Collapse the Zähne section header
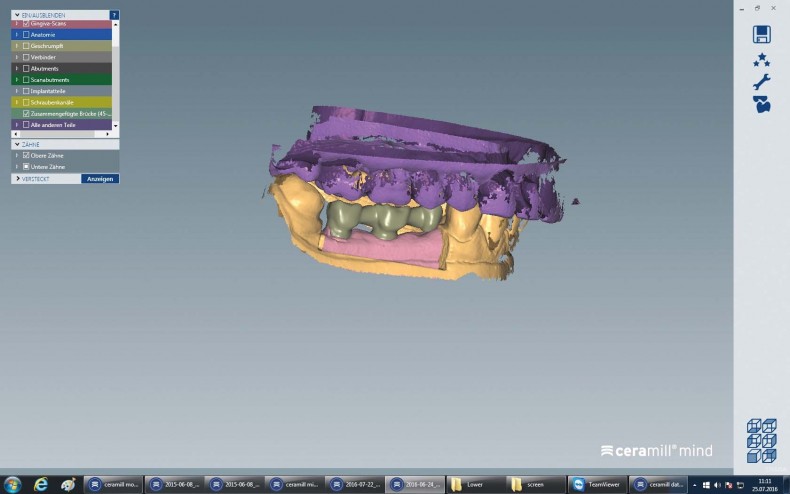Screen dimensions: 790x494 (16, 144)
